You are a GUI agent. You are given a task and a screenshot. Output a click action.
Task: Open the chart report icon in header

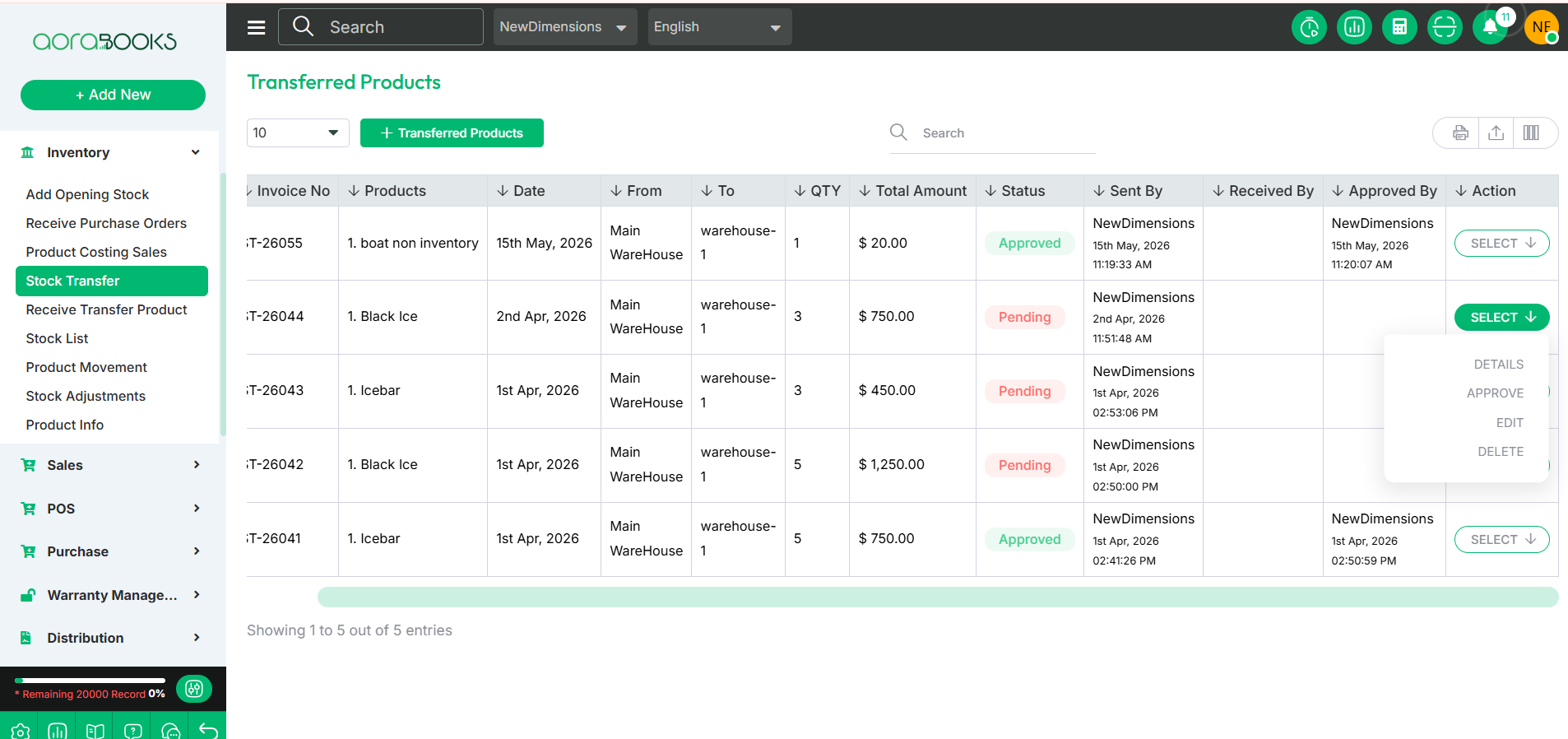click(1354, 27)
